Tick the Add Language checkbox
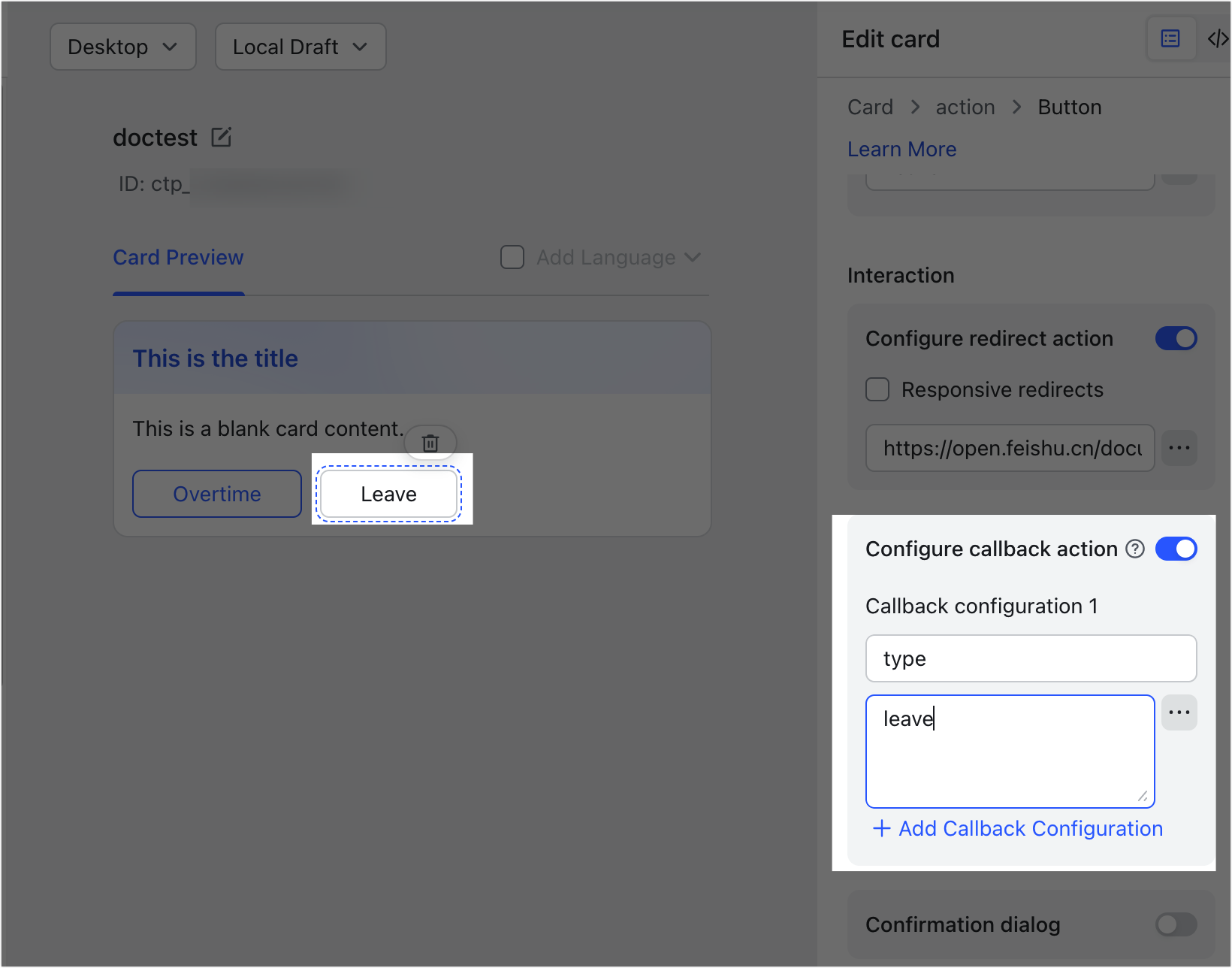This screenshot has height=968, width=1232. click(x=512, y=257)
